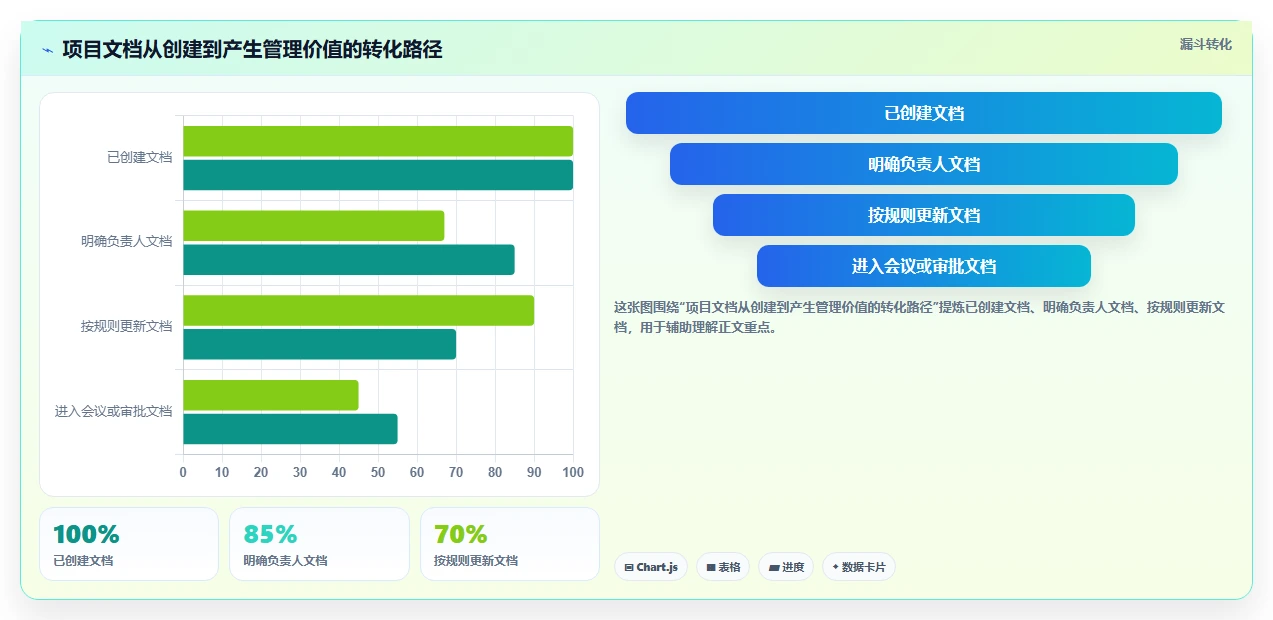Click the light green bar for 按规则更新文档
Screen dimensions: 1273x620
click(358, 310)
